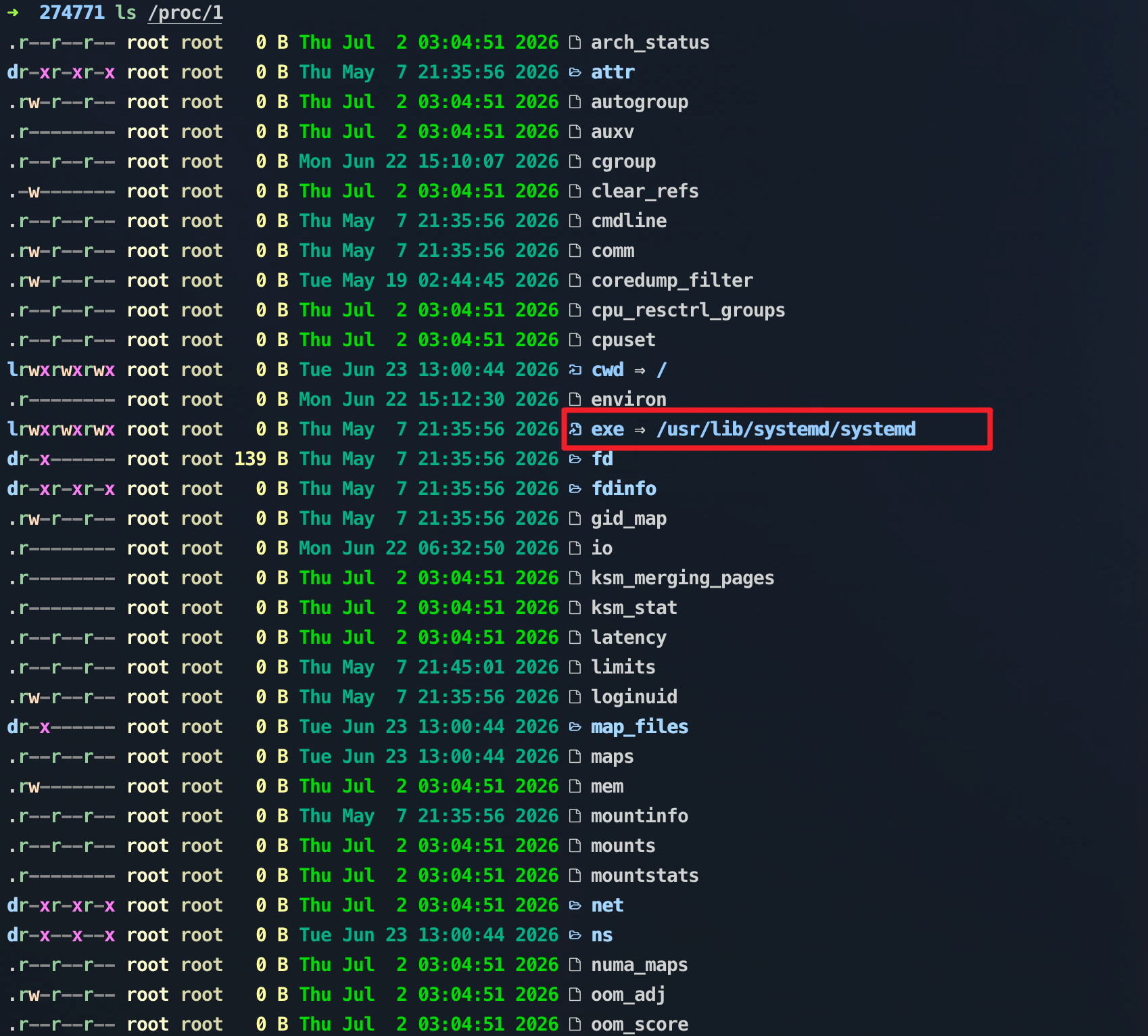This screenshot has height=1036, width=1148.
Task: Click the folder icon beside fdinfo
Action: [x=575, y=489]
